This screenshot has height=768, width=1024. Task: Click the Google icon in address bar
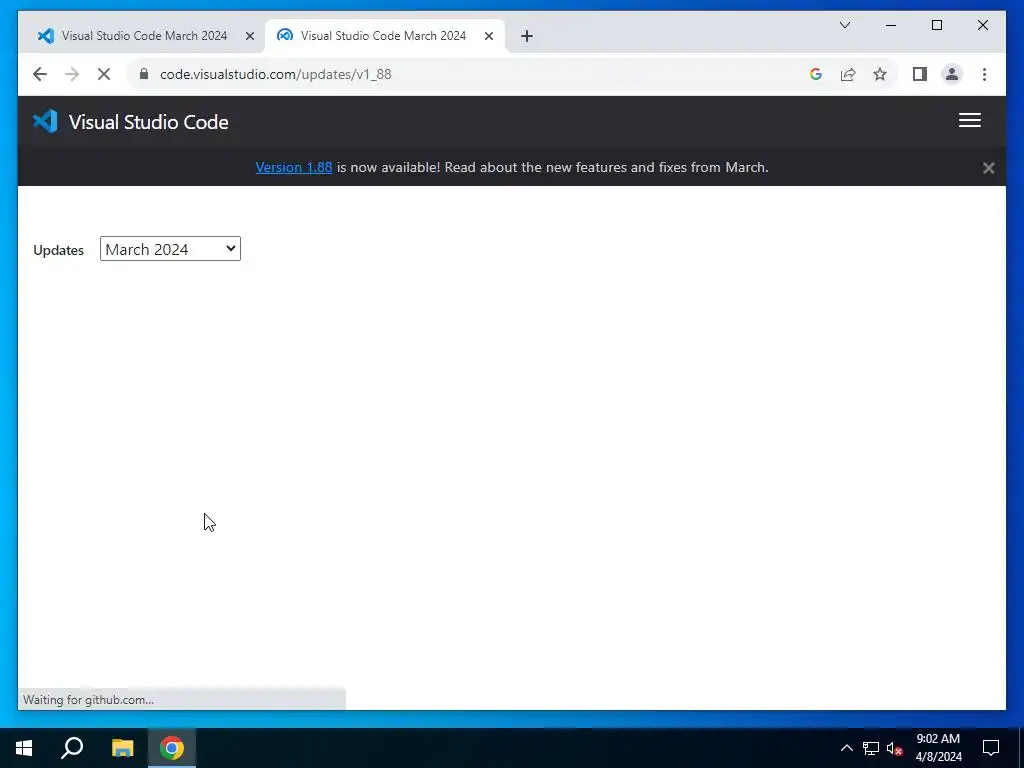coord(816,74)
